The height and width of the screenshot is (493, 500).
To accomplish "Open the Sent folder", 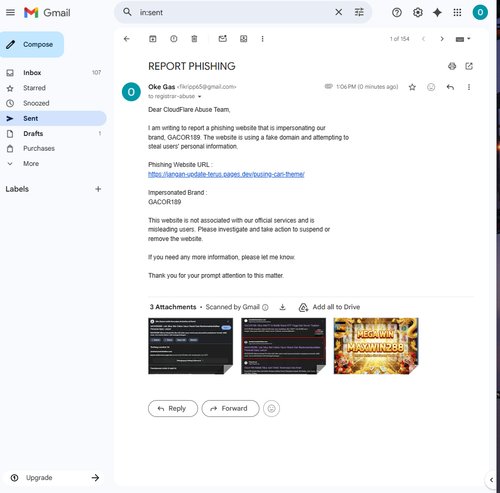I will [53, 118].
